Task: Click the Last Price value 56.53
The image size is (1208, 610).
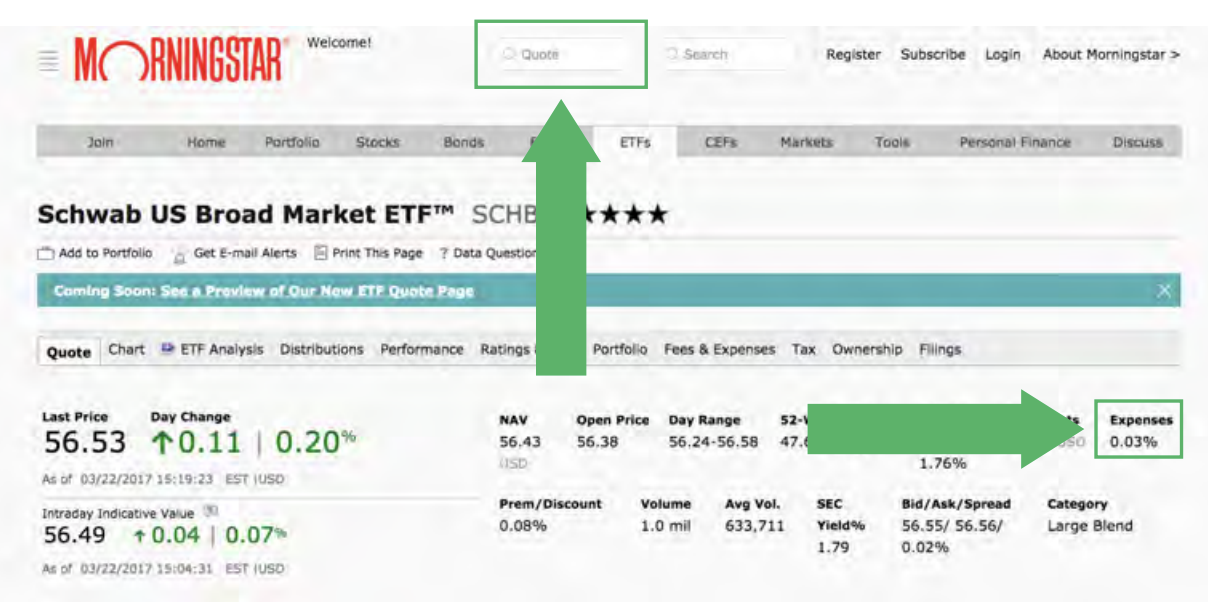Action: pyautogui.click(x=84, y=442)
